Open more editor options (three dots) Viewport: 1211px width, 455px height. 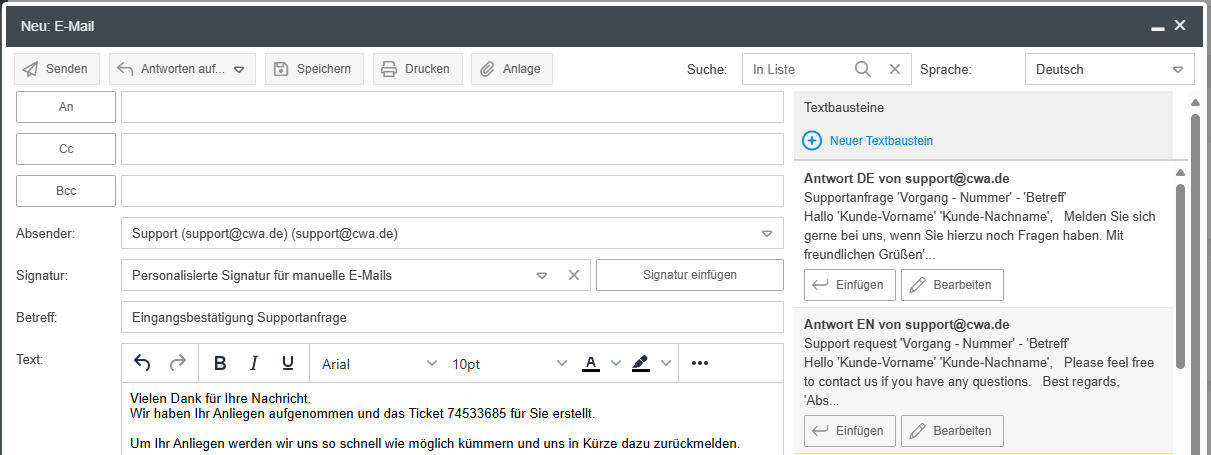[700, 363]
